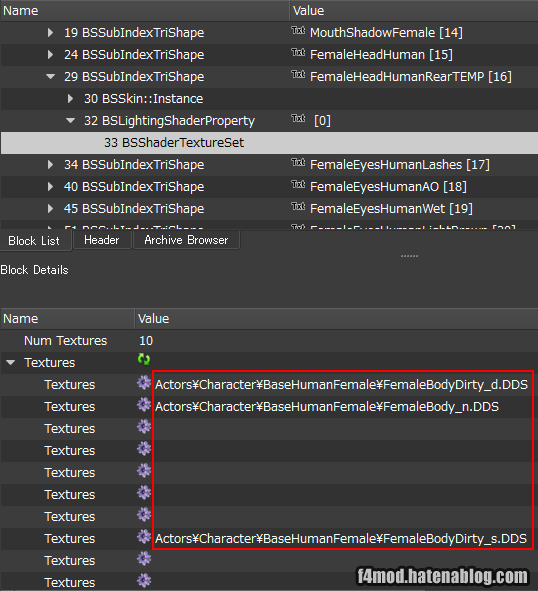This screenshot has width=538, height=591.
Task: Click the flower icon beside FemaleBodyDirty_d.DDS
Action: point(144,383)
